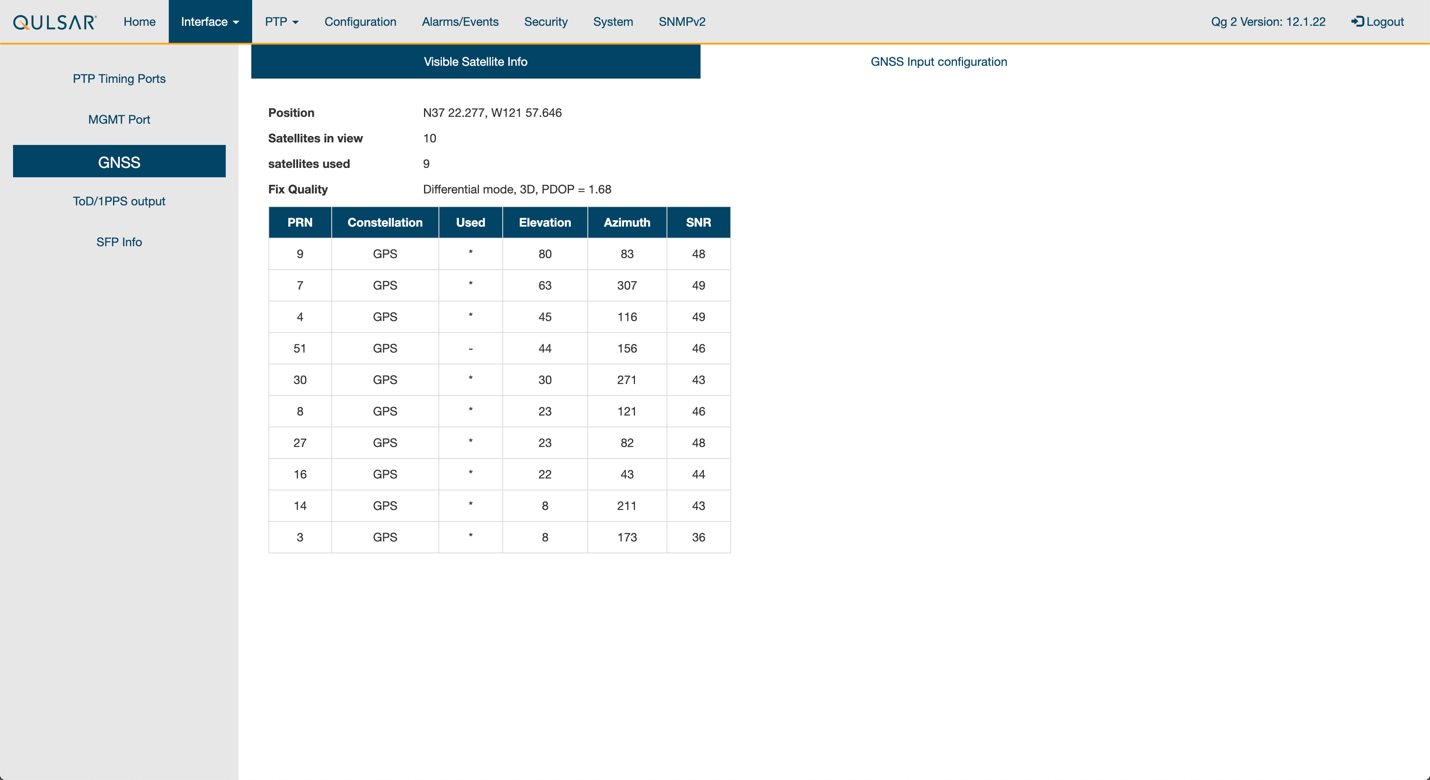Open the Interface dropdown menu

[x=209, y=22]
